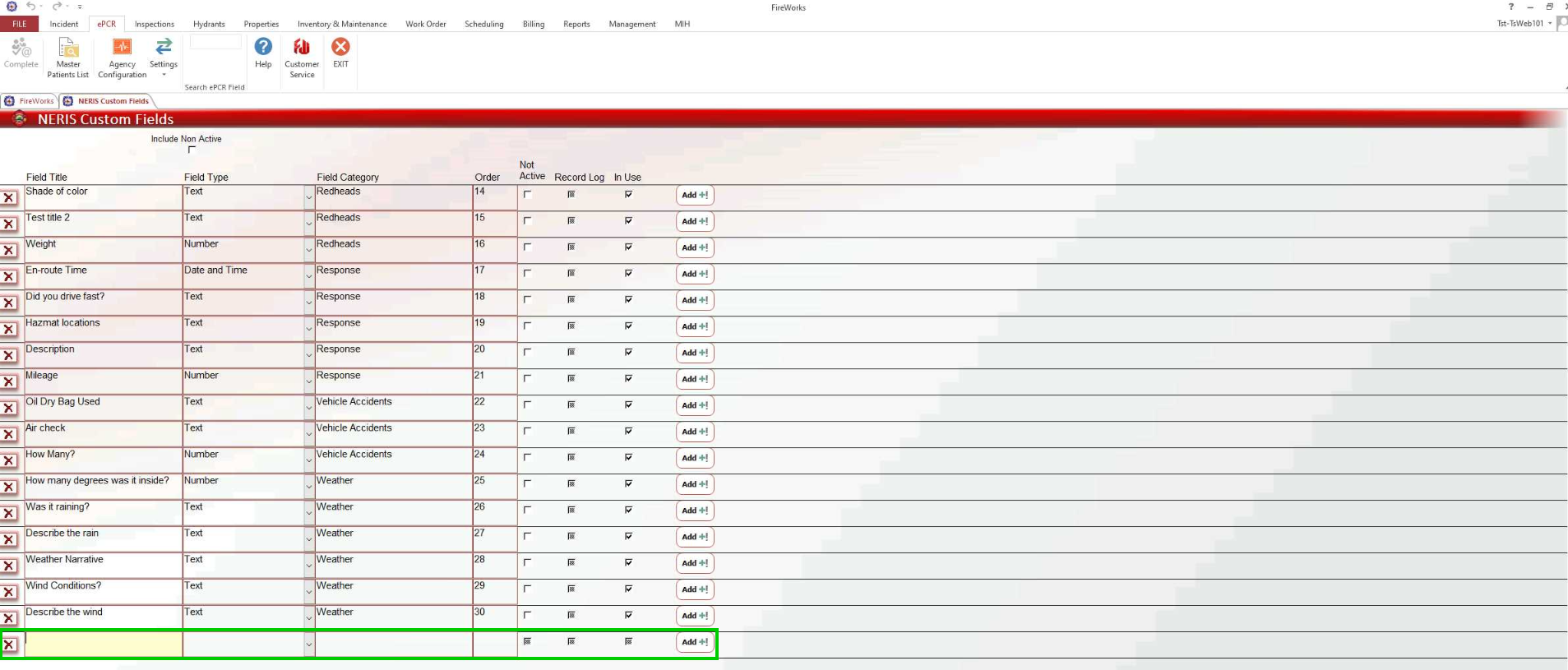
Task: Switch to the Incident ribbon tab
Action: pos(63,24)
